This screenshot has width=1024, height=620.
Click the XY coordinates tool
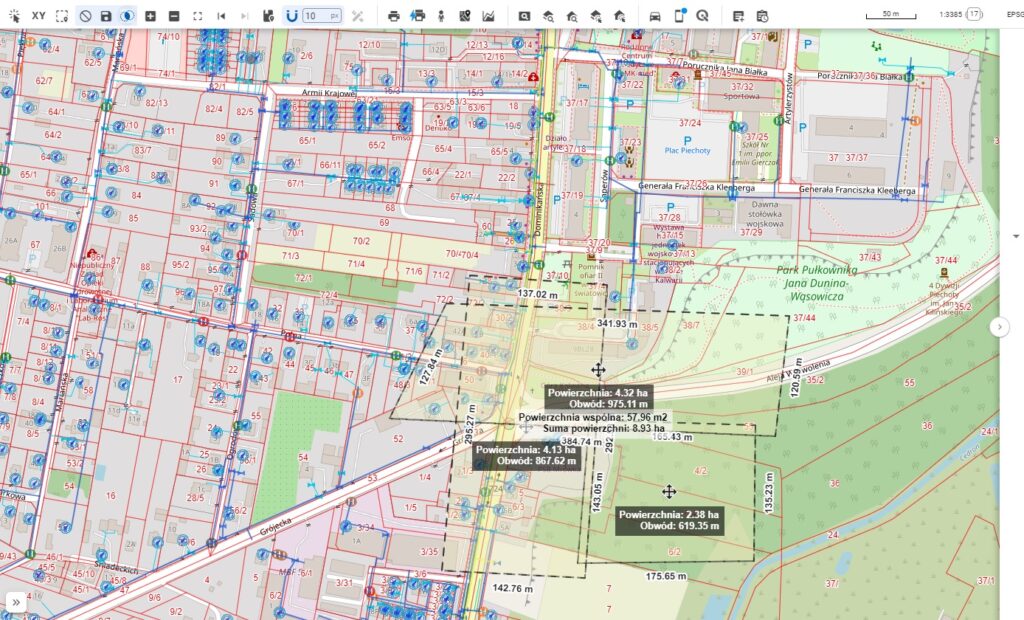point(38,16)
